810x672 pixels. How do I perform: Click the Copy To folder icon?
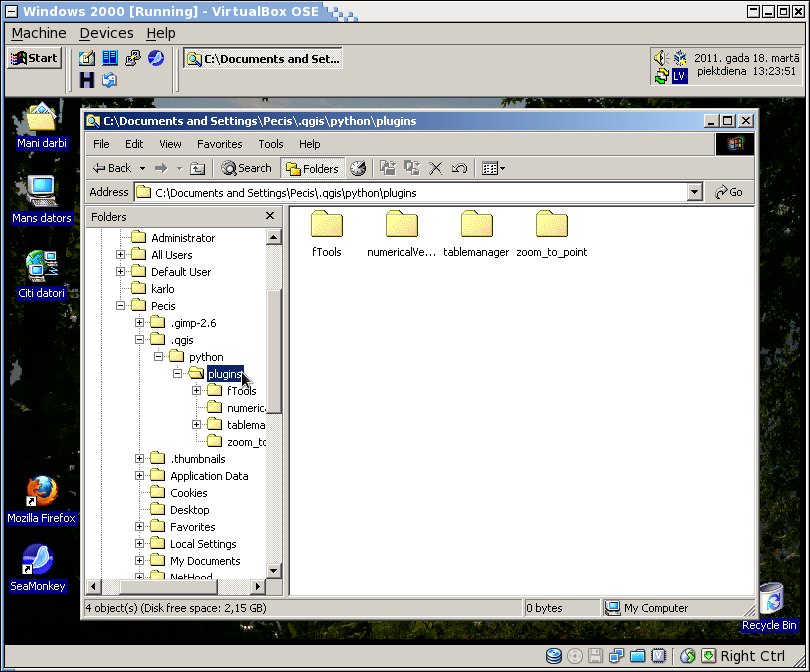(412, 168)
